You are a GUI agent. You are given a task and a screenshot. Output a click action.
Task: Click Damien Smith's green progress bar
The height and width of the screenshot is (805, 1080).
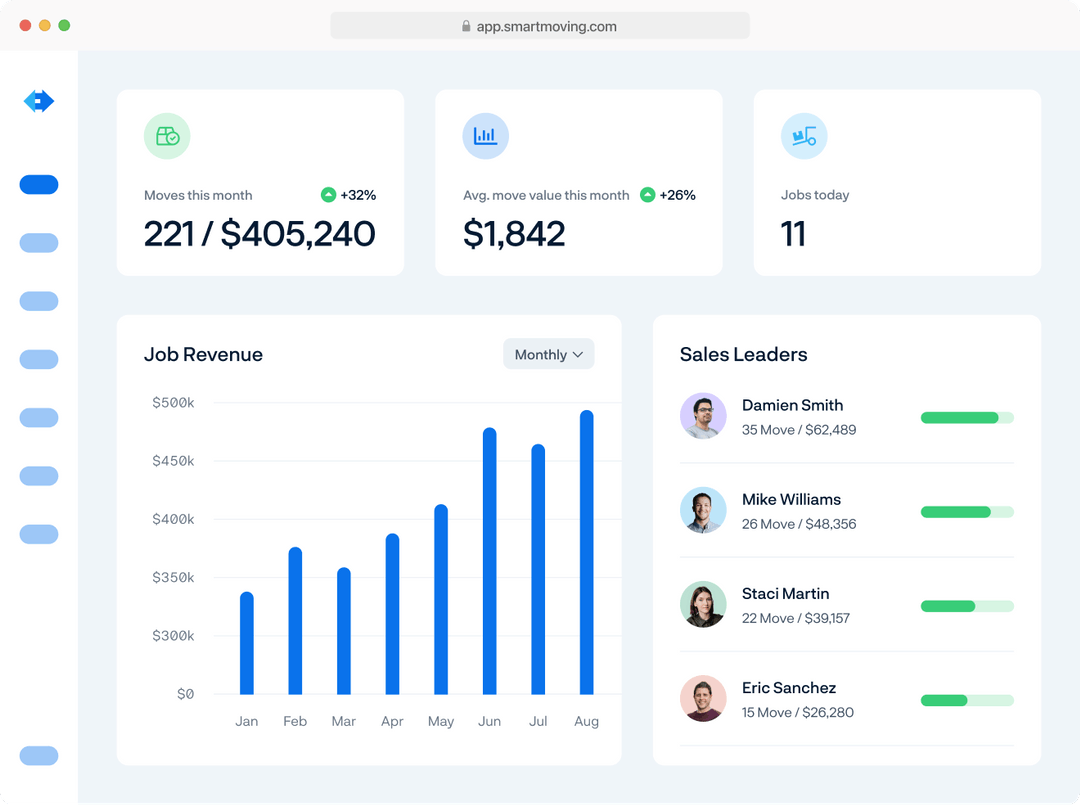[967, 417]
